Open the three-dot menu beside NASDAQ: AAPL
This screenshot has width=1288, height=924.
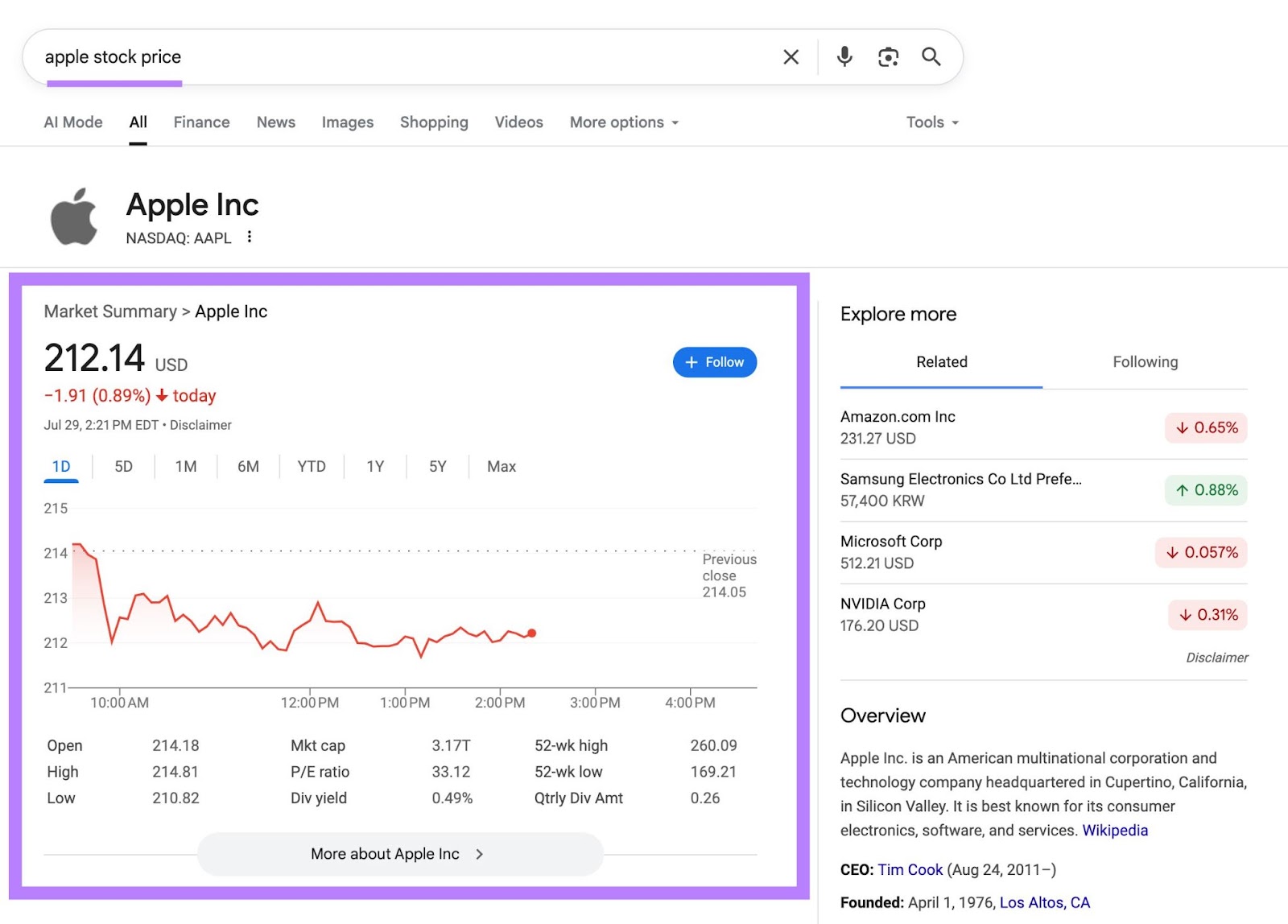pos(250,237)
